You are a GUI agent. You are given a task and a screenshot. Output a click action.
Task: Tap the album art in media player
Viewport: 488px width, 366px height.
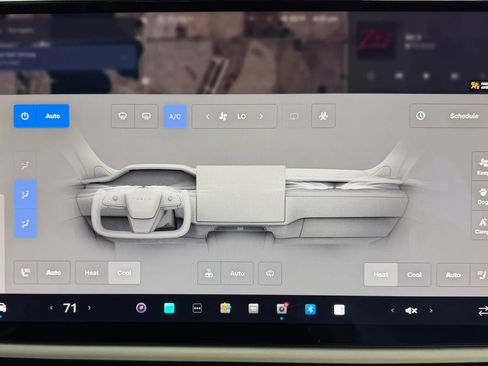tap(376, 40)
